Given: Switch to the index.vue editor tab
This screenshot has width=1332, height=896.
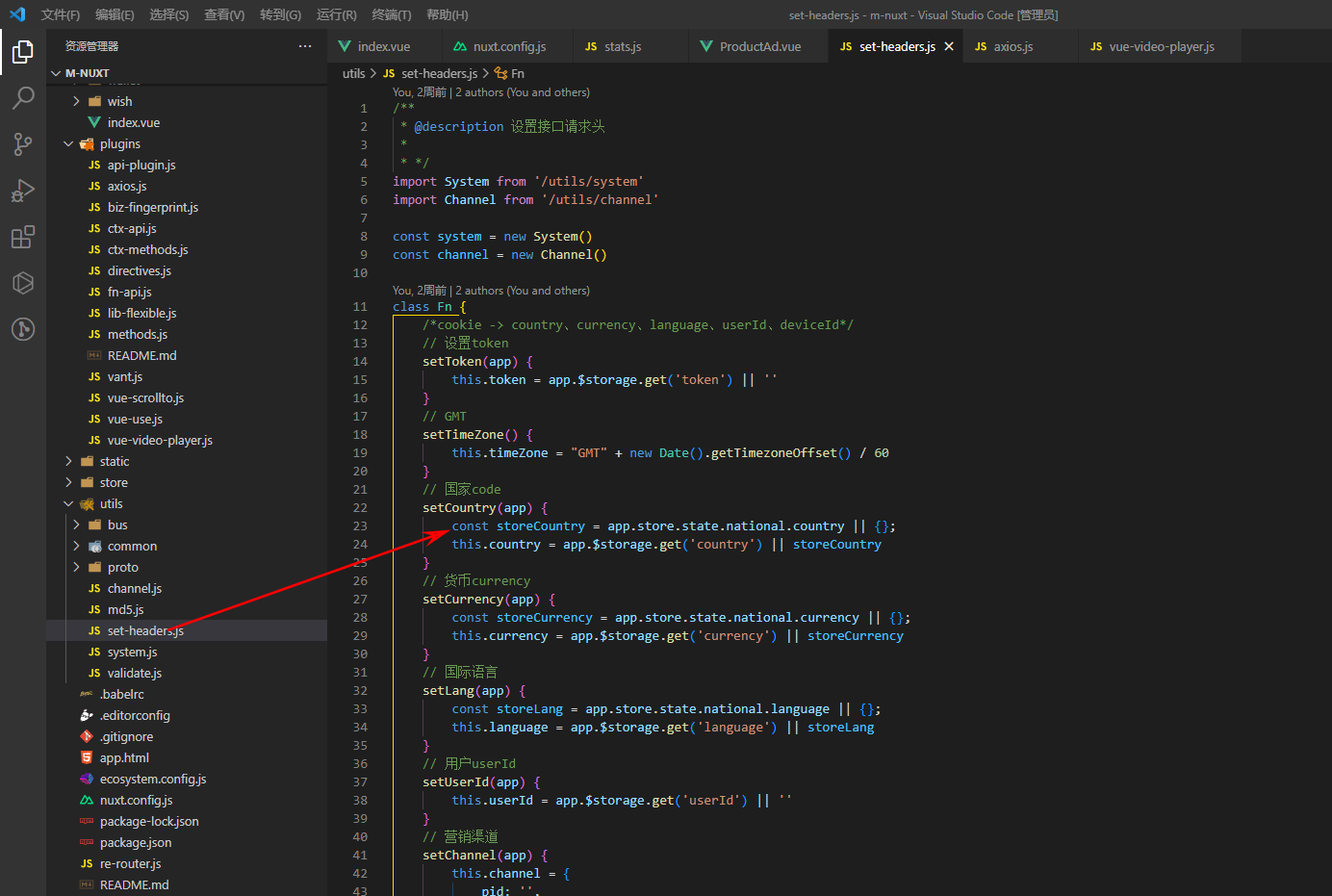Looking at the screenshot, I should tap(385, 46).
